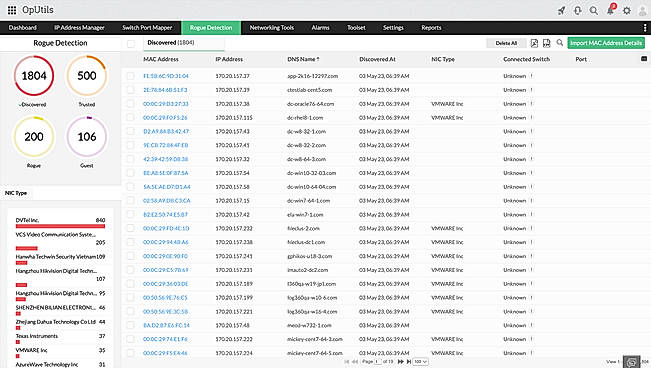Click alert icon in ela-win7-1.com row
The image size is (651, 368).
tap(531, 215)
